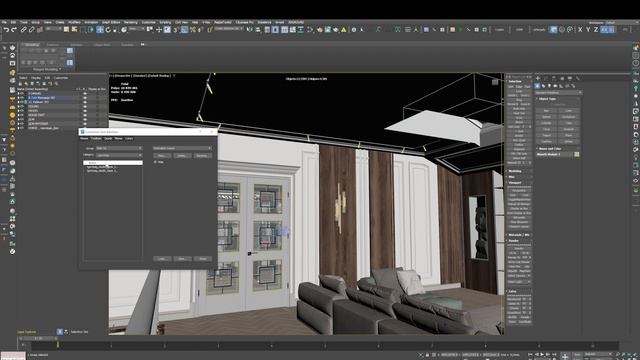Image resolution: width=640 pixels, height=360 pixels.
Task: Toggle the Hide checkbox in Customize dialog
Action: 155,162
